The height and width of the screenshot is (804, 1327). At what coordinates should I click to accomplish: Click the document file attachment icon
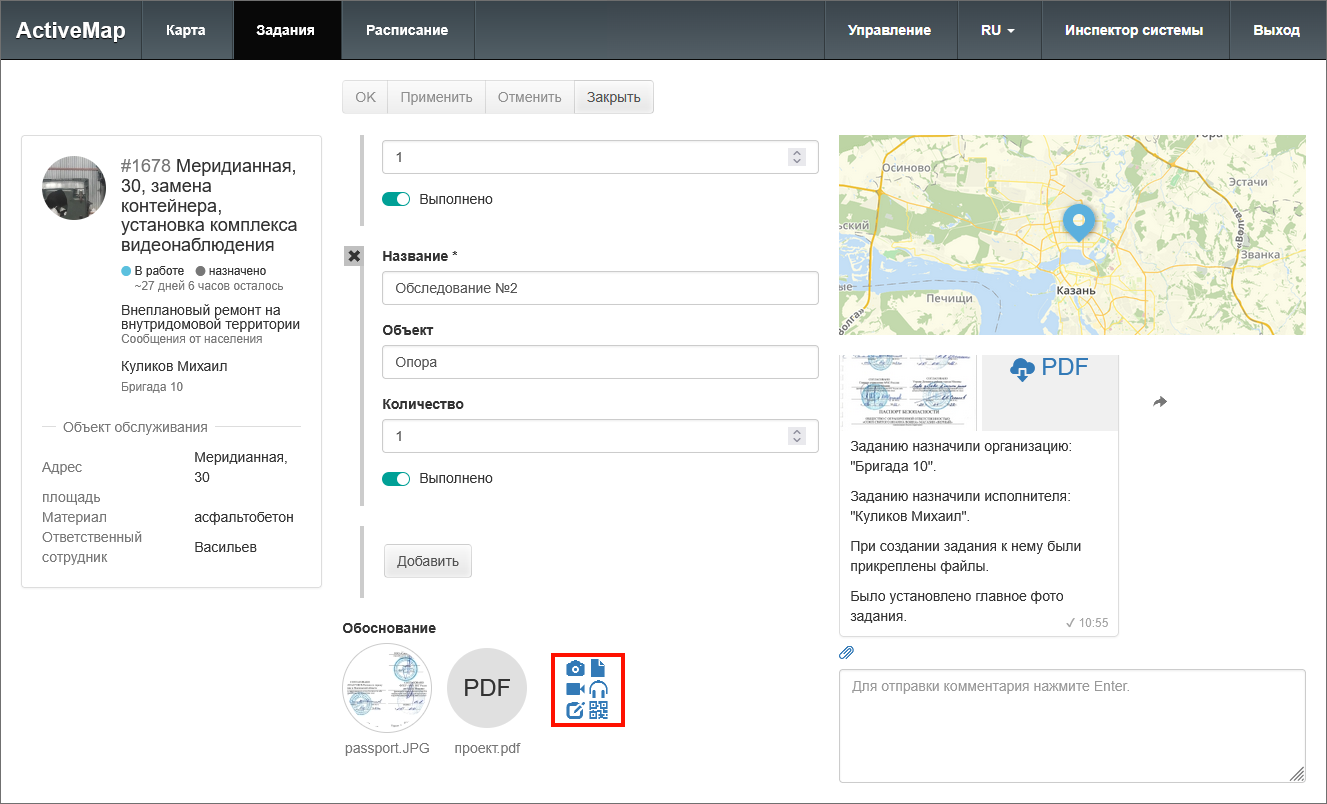tap(599, 668)
